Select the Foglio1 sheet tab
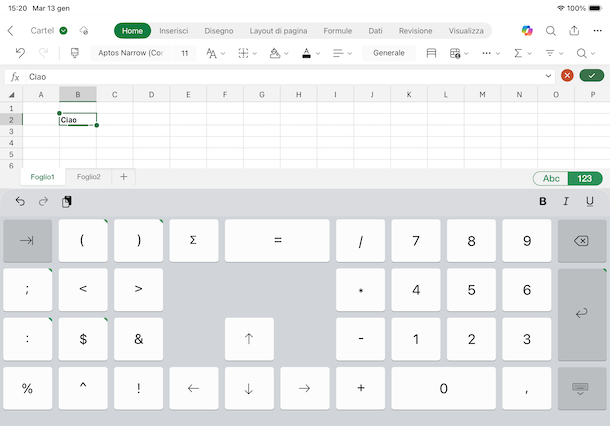 42,177
